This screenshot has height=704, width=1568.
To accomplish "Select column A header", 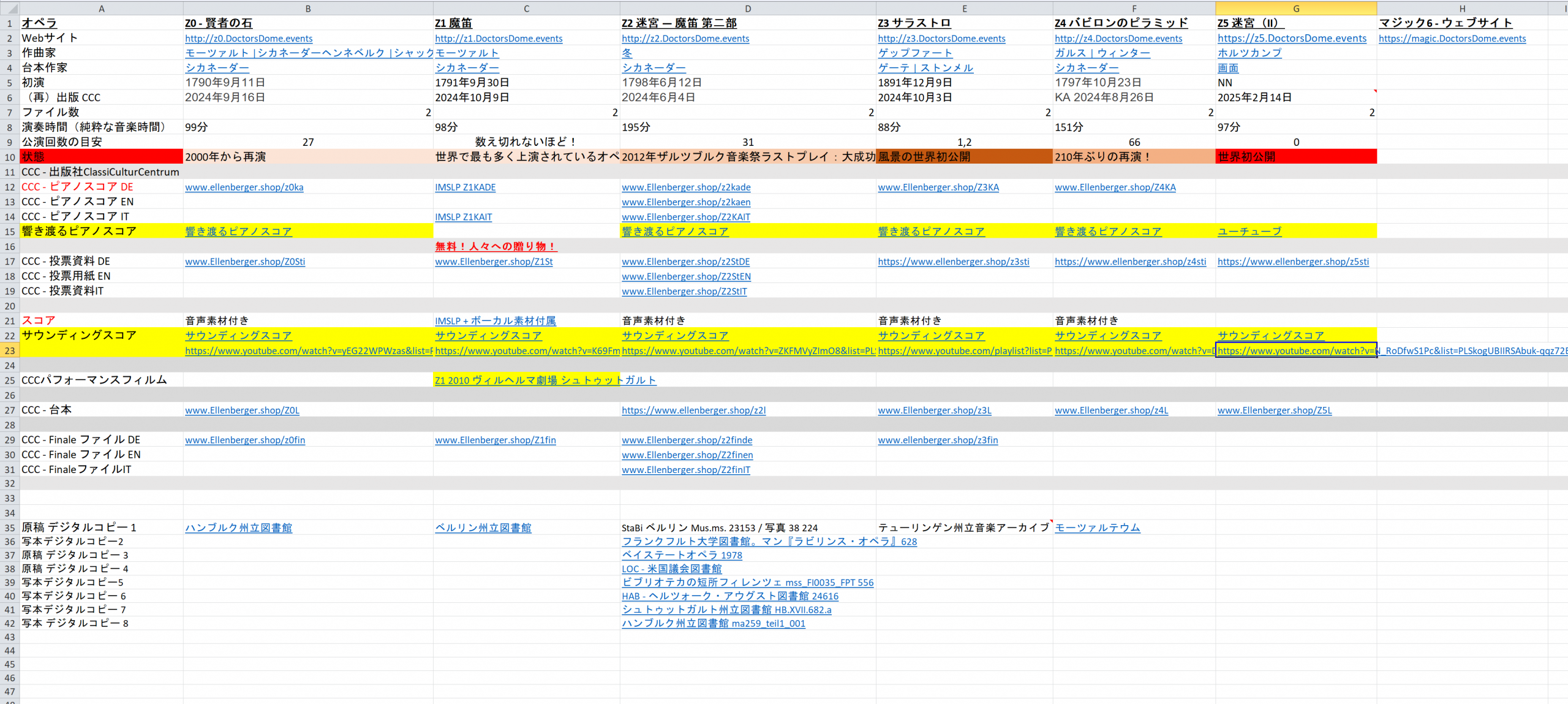I will click(102, 8).
